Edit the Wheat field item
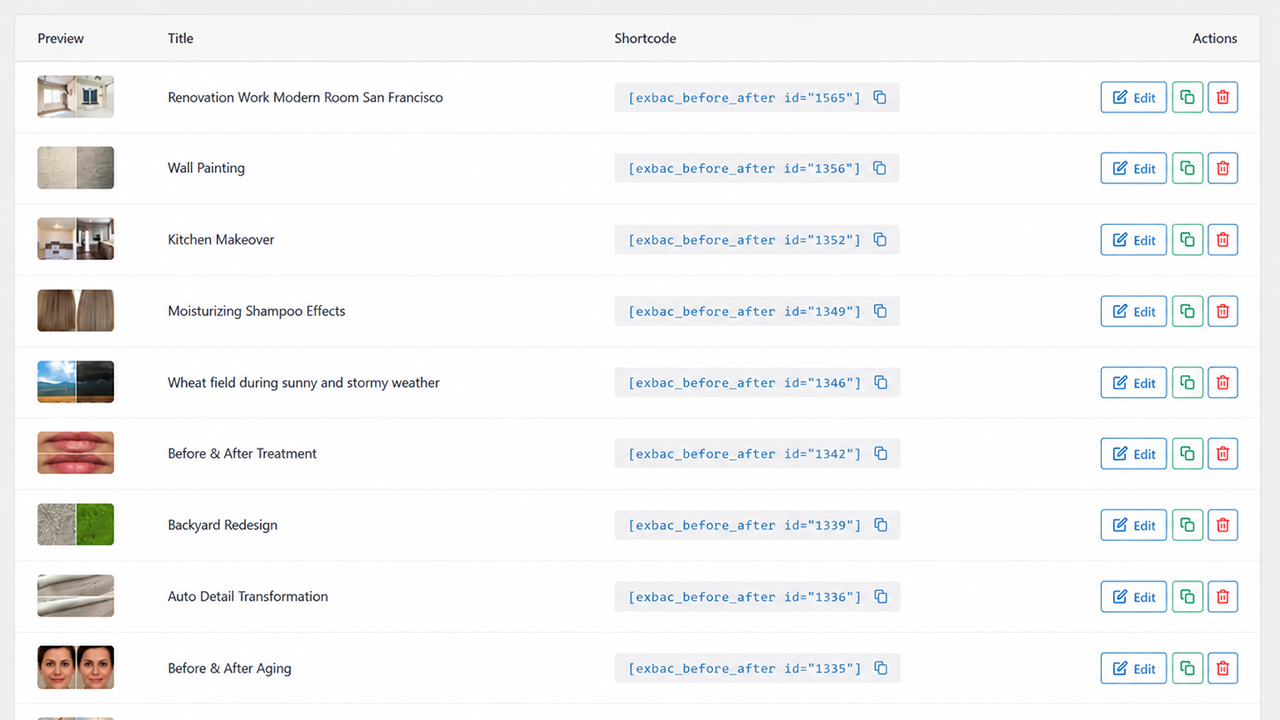 [x=1134, y=382]
